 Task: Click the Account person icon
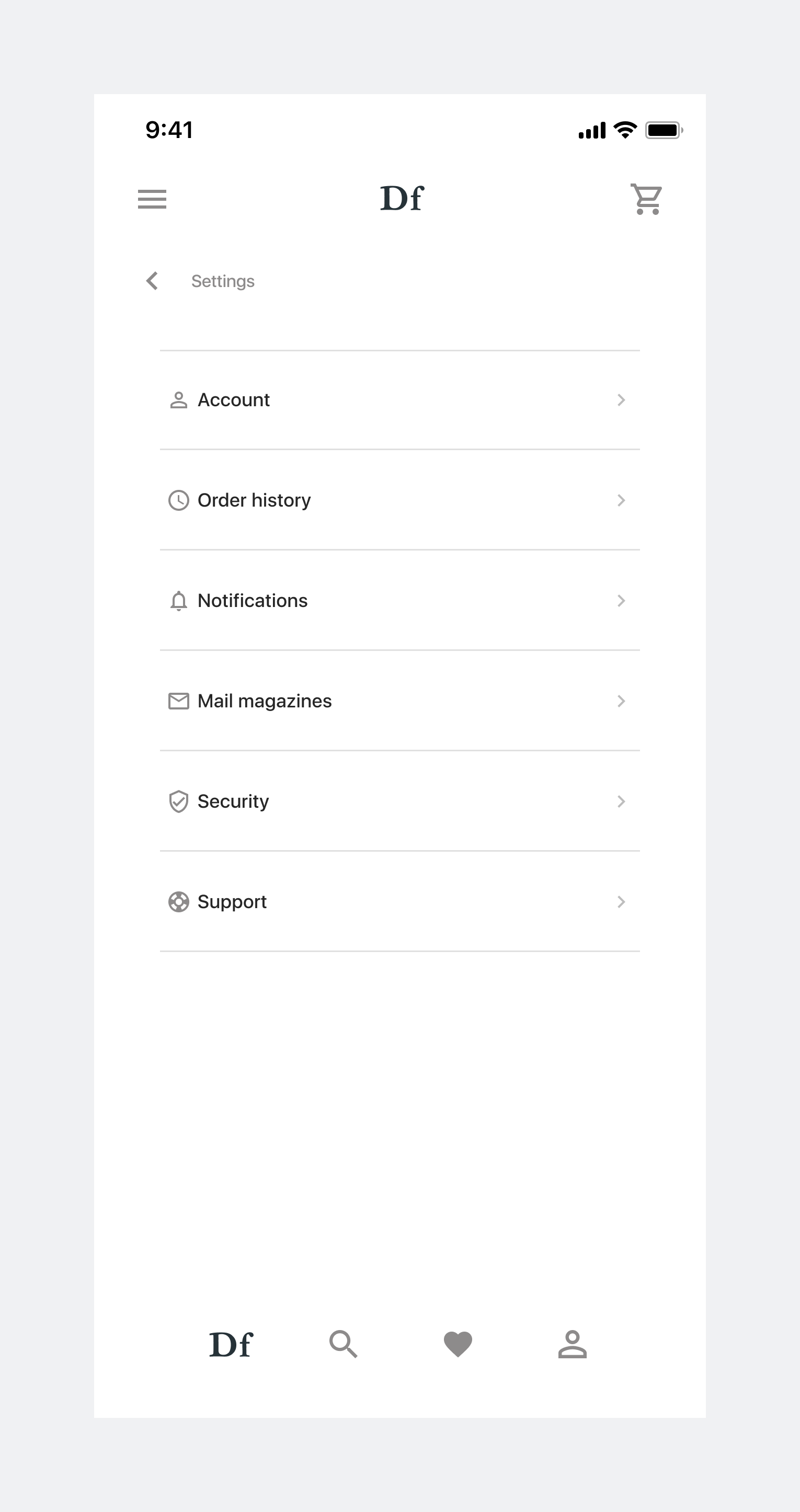178,400
